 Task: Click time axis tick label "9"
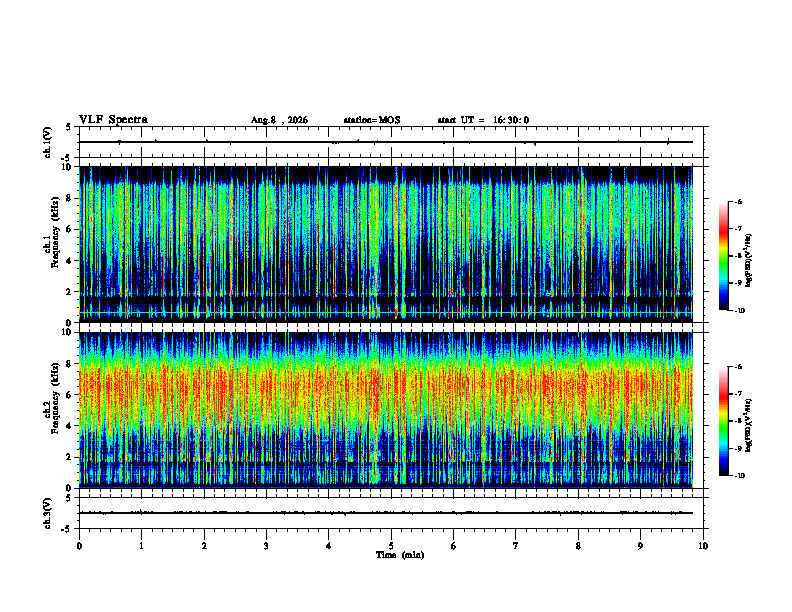640,546
